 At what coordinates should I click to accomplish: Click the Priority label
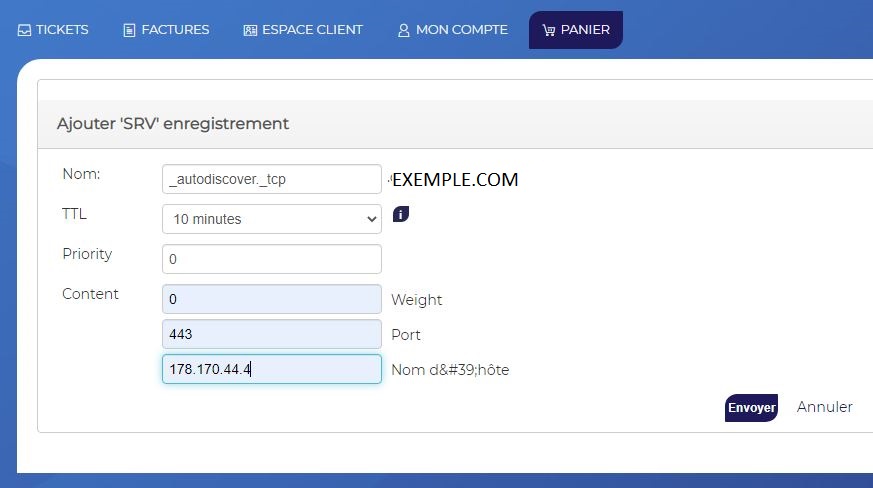click(87, 254)
